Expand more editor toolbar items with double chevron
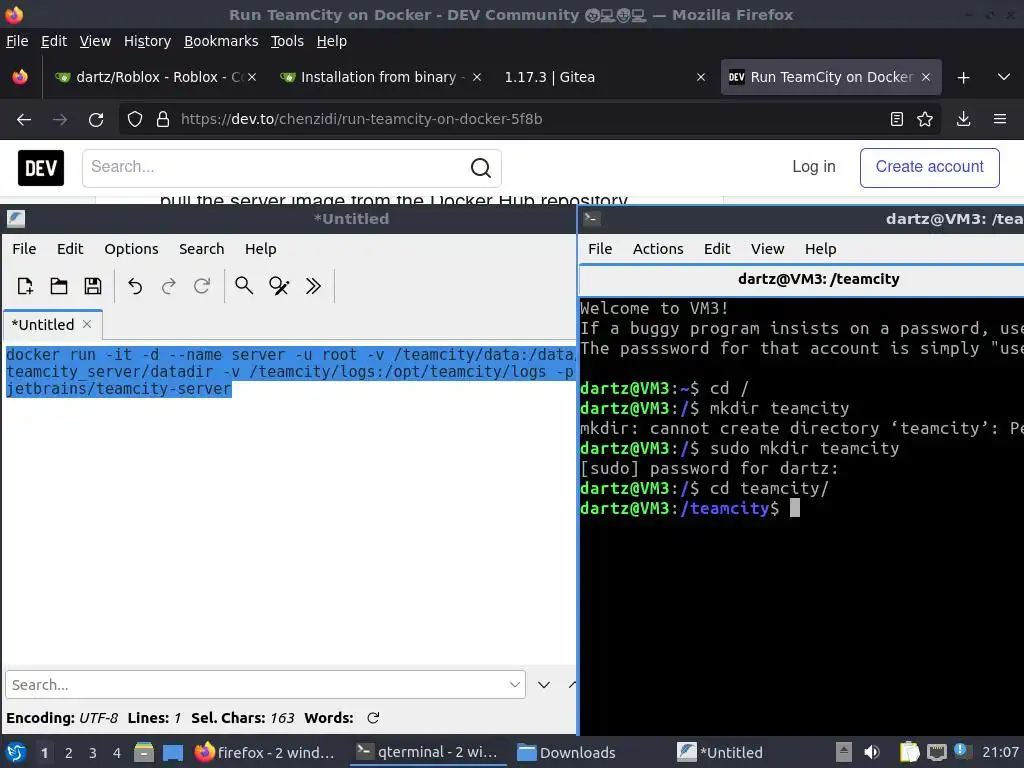 click(x=313, y=286)
